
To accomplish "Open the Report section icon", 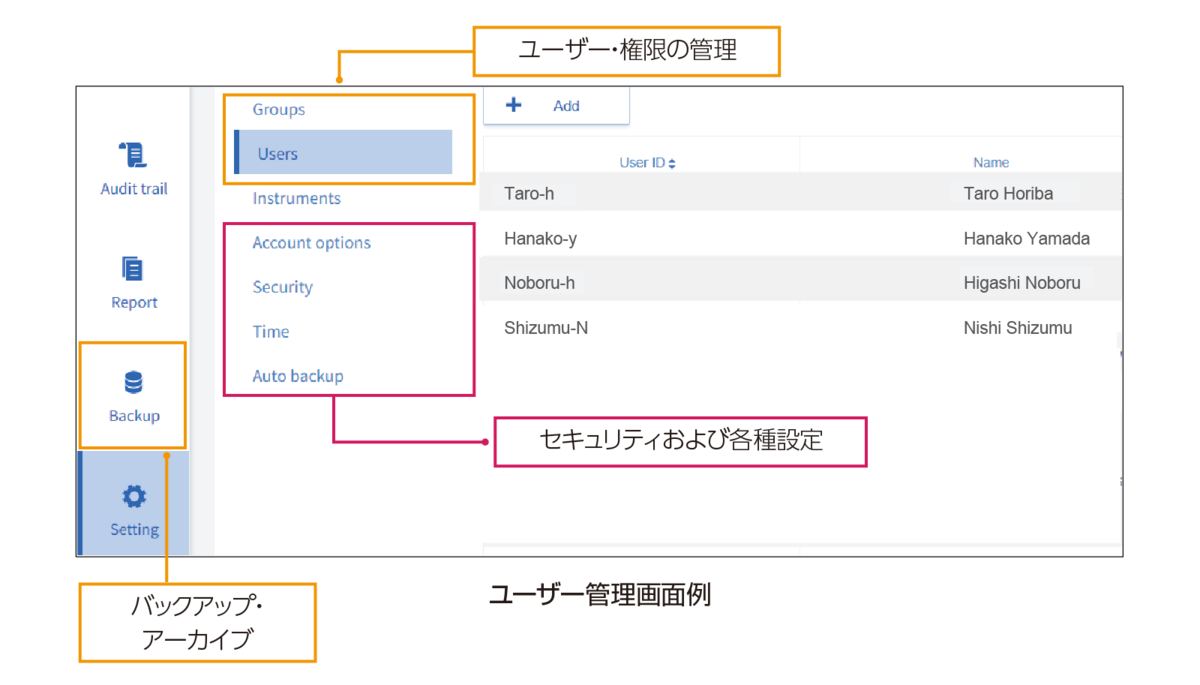I will (x=133, y=269).
